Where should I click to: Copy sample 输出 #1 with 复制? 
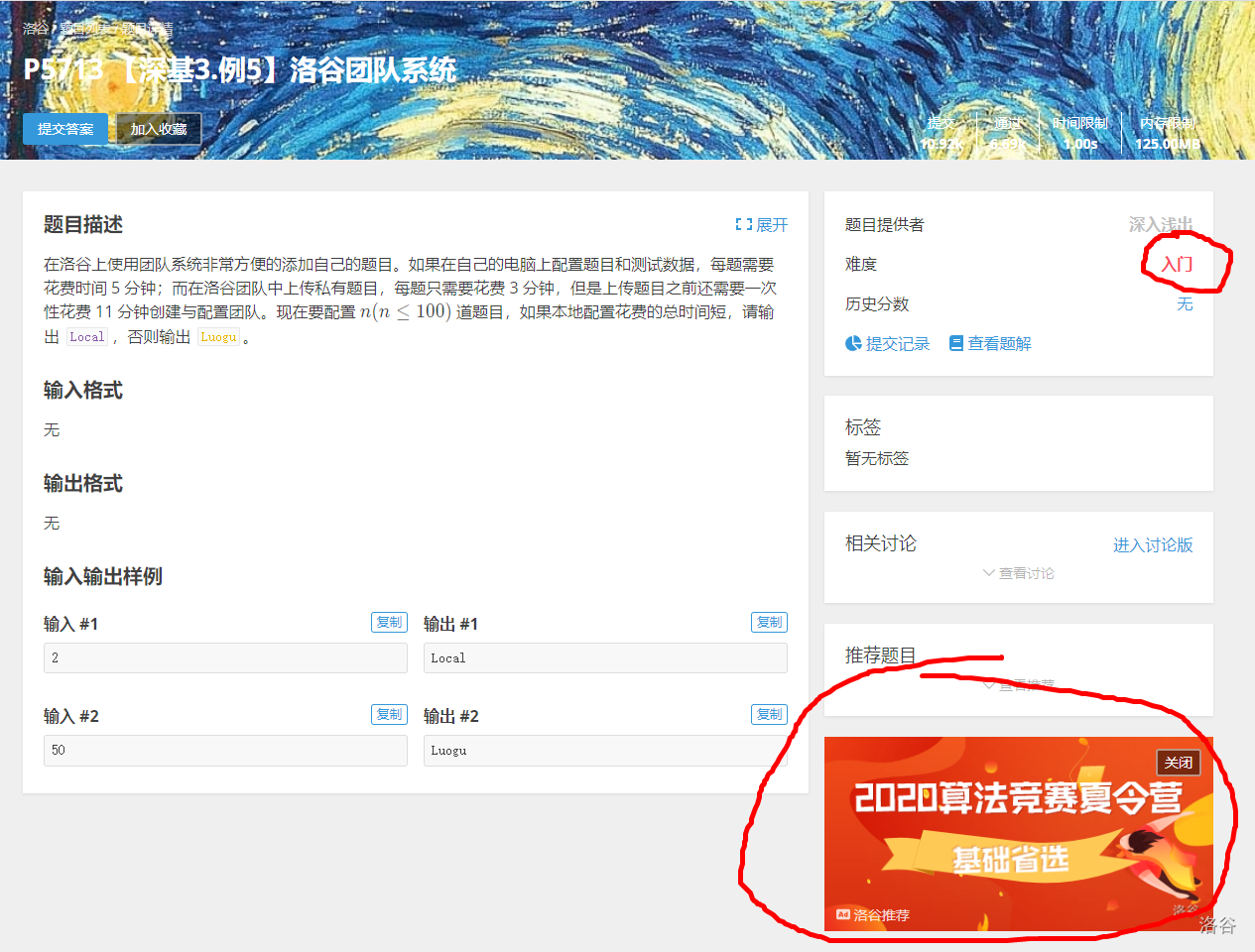[769, 622]
